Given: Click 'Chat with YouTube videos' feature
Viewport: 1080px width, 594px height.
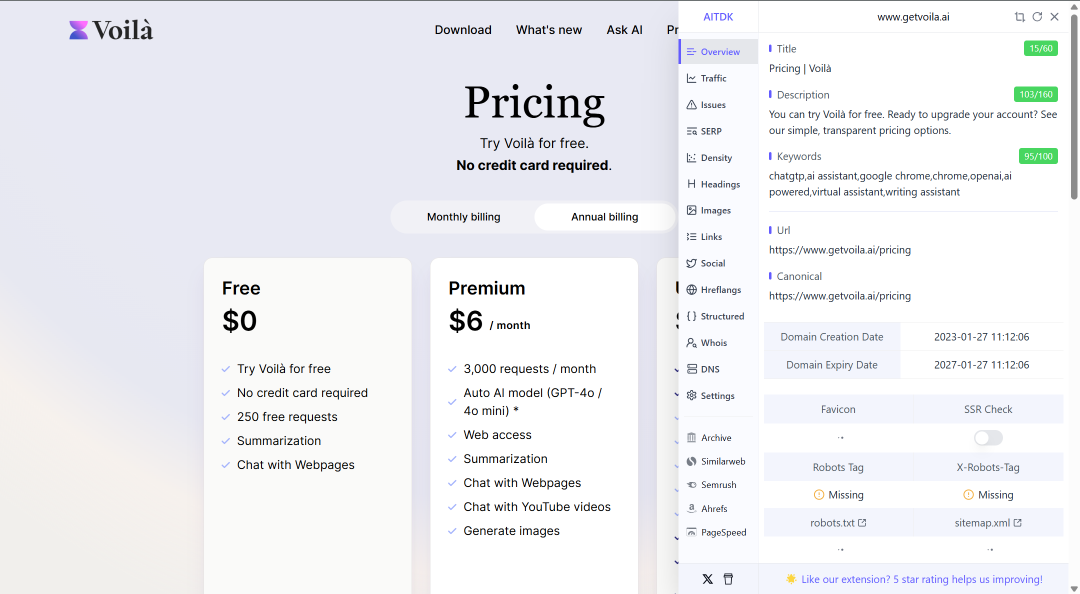Looking at the screenshot, I should tap(537, 506).
